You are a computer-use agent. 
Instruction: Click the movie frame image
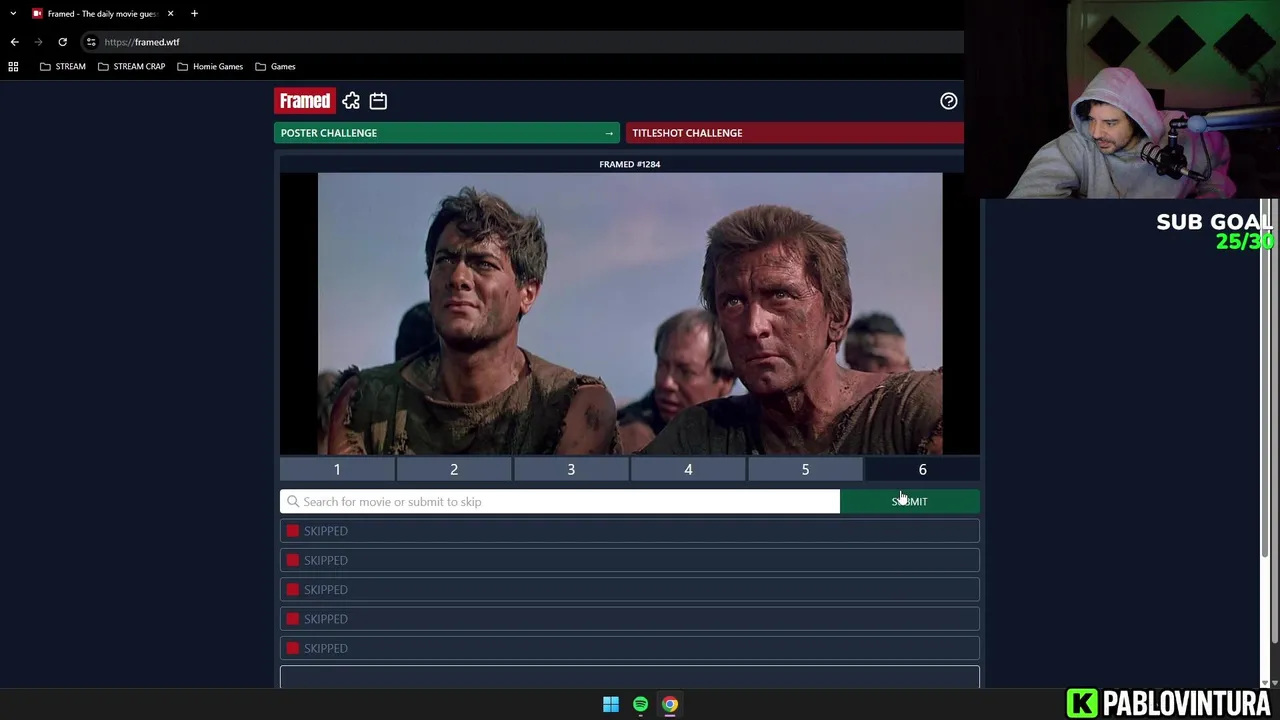[x=630, y=314]
